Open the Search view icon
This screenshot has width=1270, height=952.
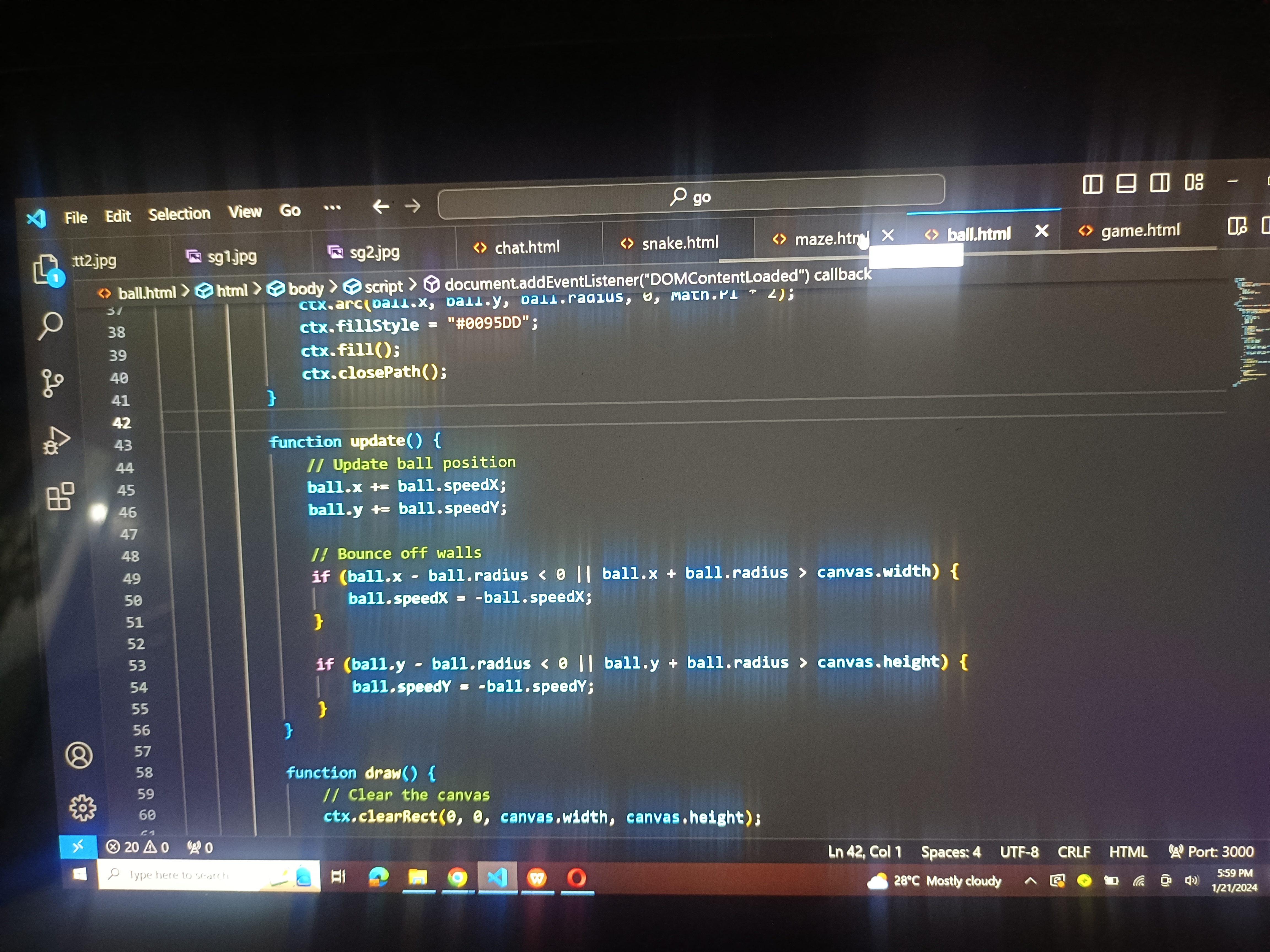(x=50, y=326)
